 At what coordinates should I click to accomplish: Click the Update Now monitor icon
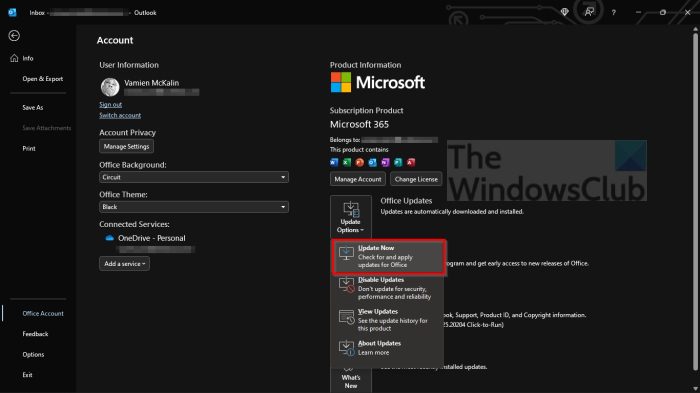tap(346, 253)
